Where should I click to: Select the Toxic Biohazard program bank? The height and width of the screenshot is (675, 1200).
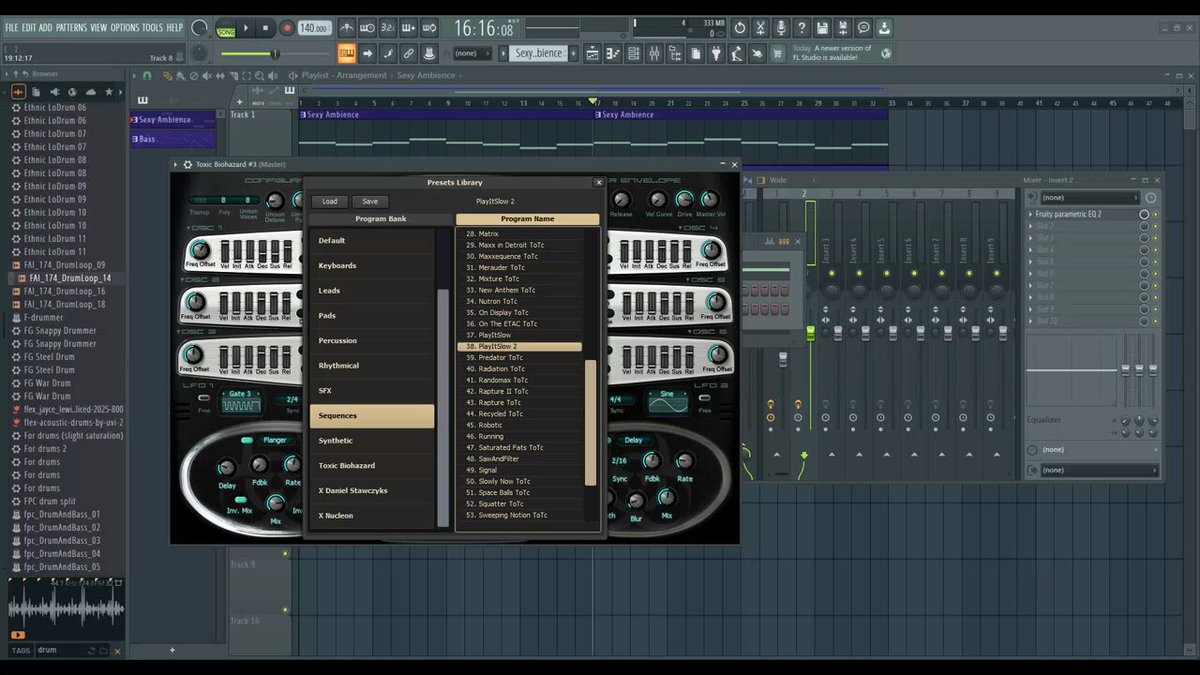[x=371, y=466]
